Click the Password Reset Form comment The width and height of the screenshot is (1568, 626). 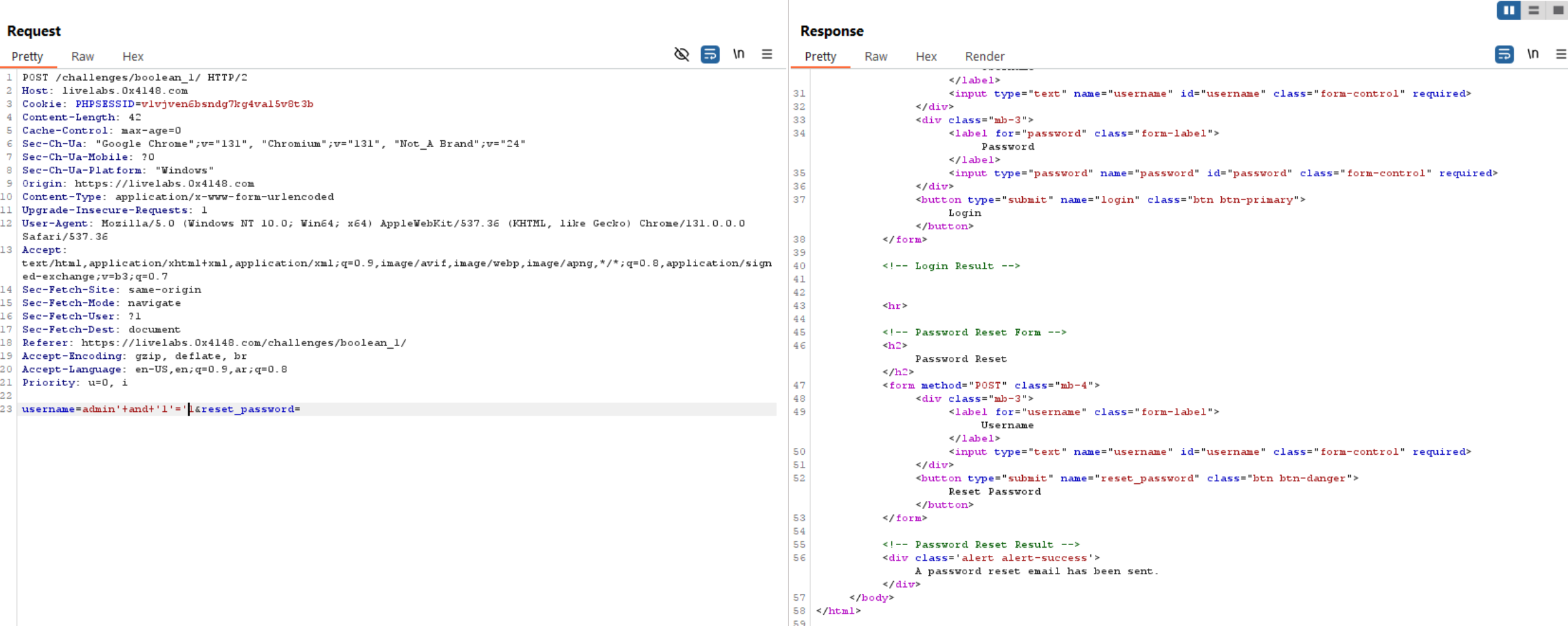tap(974, 332)
